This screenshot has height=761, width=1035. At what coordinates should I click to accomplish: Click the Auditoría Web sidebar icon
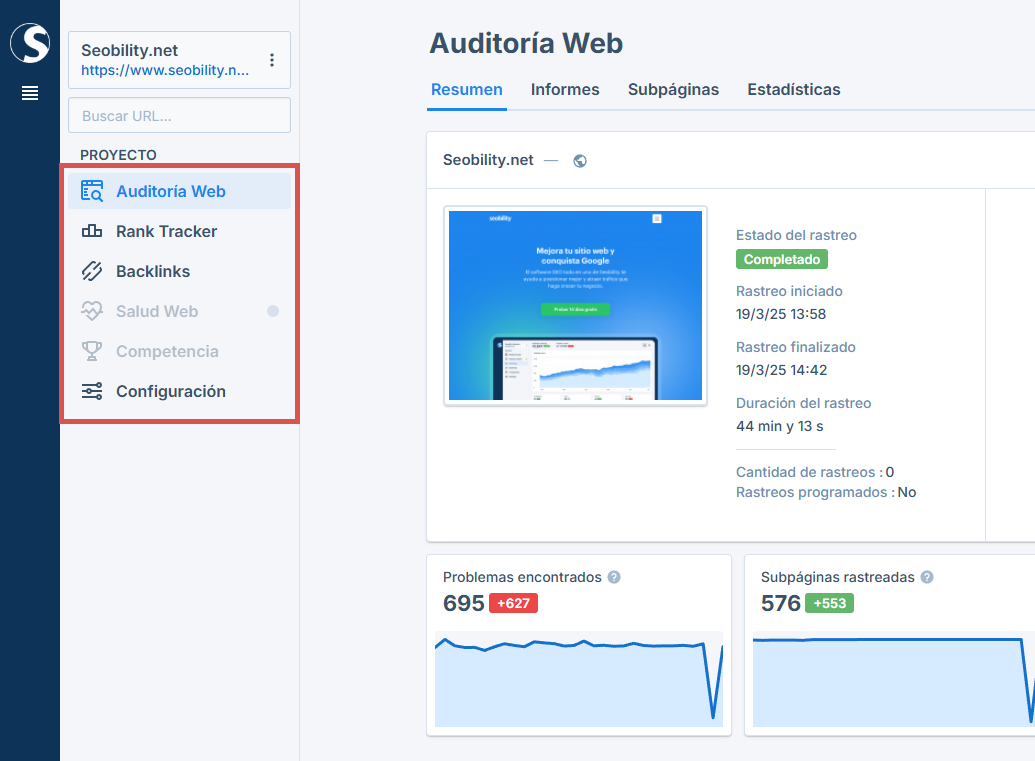92,191
